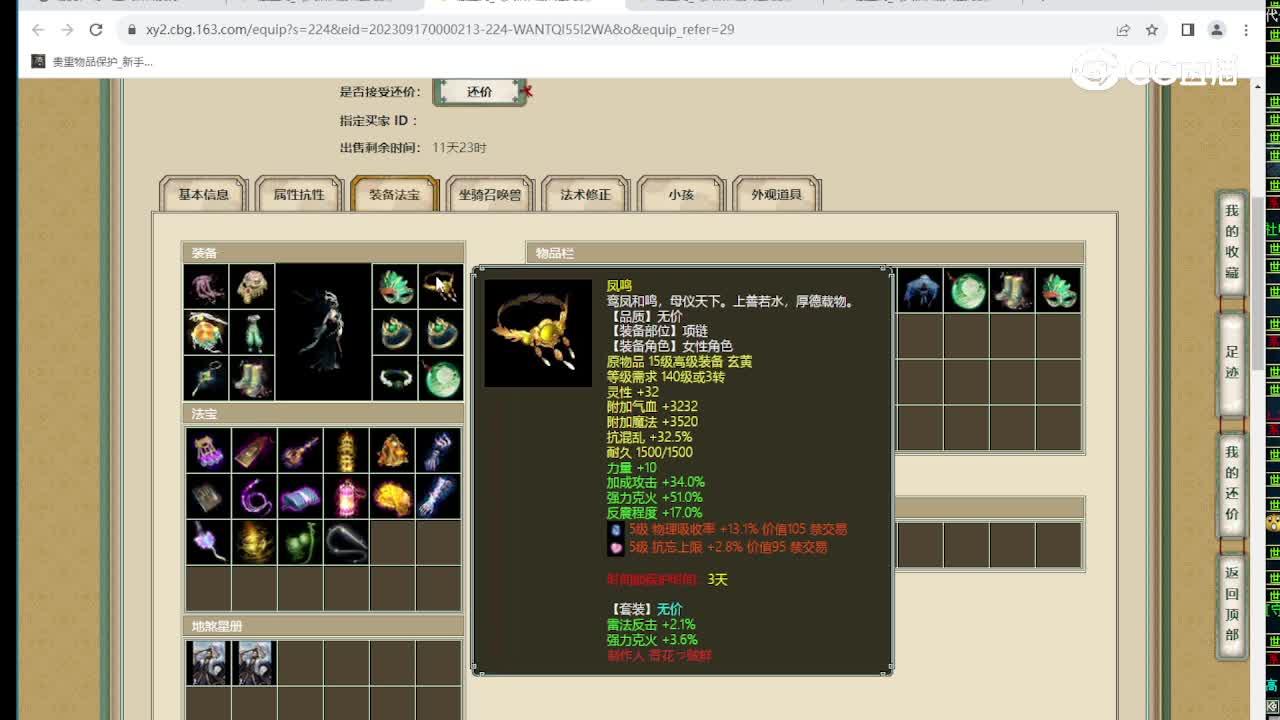Select the purple whip magic treasure icon
The height and width of the screenshot is (720, 1280).
[x=254, y=497]
